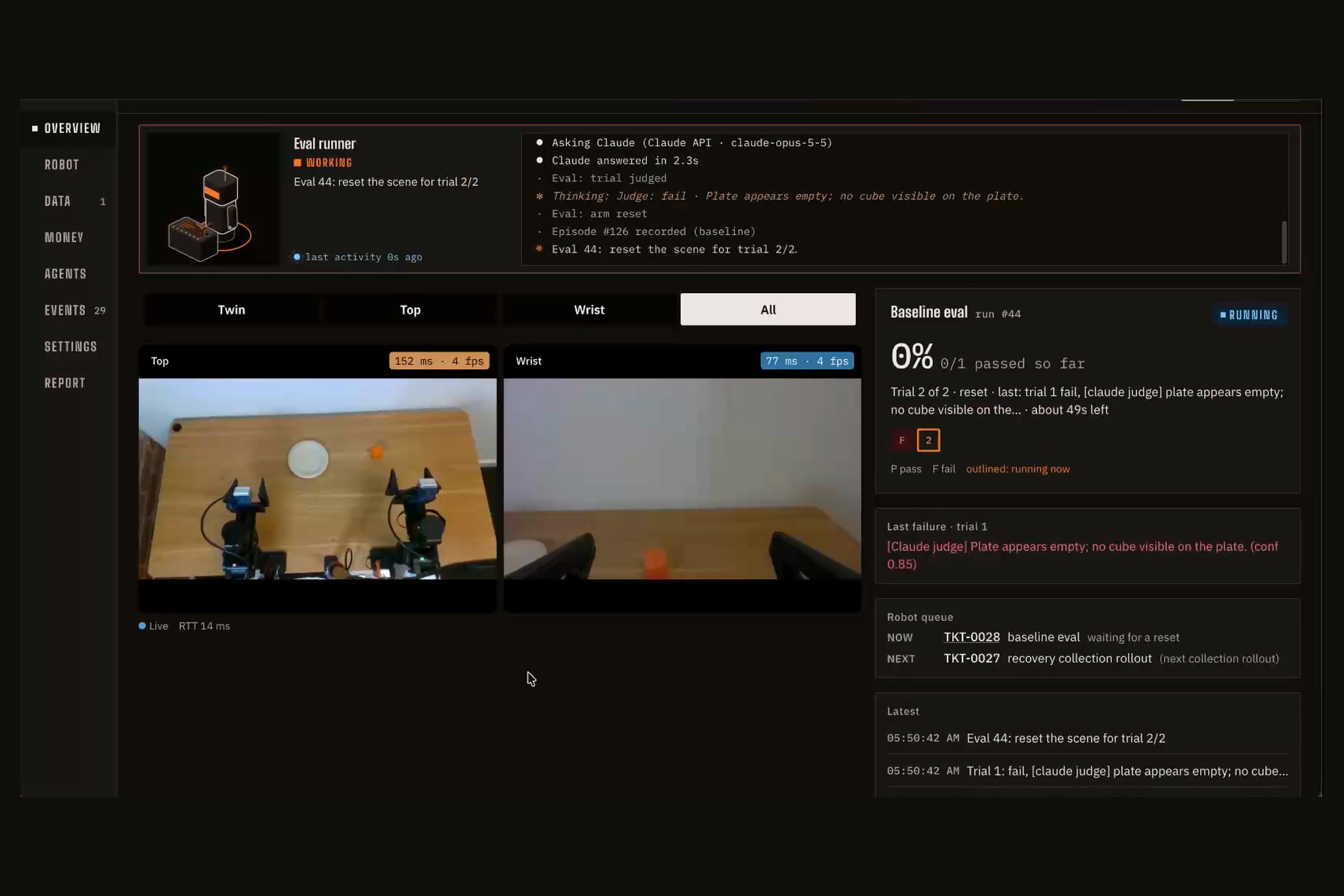Image resolution: width=1344 pixels, height=896 pixels.
Task: Click the events count badge 29
Action: click(x=100, y=311)
